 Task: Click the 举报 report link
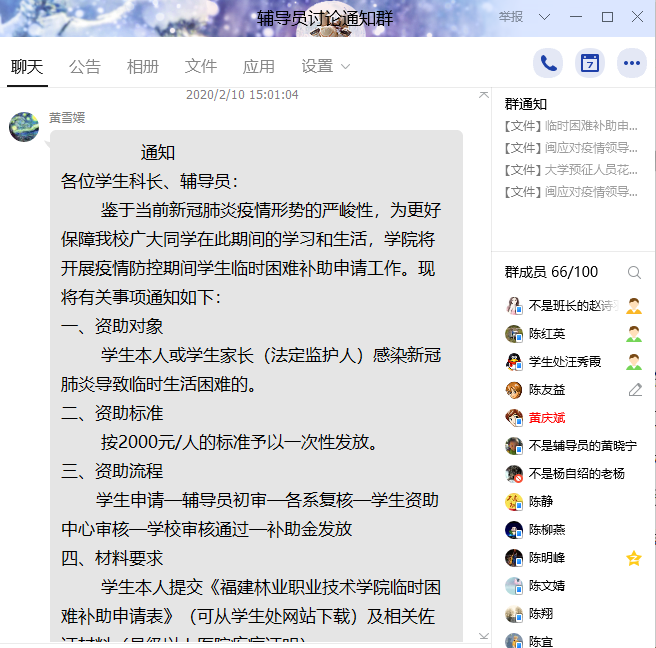[511, 17]
